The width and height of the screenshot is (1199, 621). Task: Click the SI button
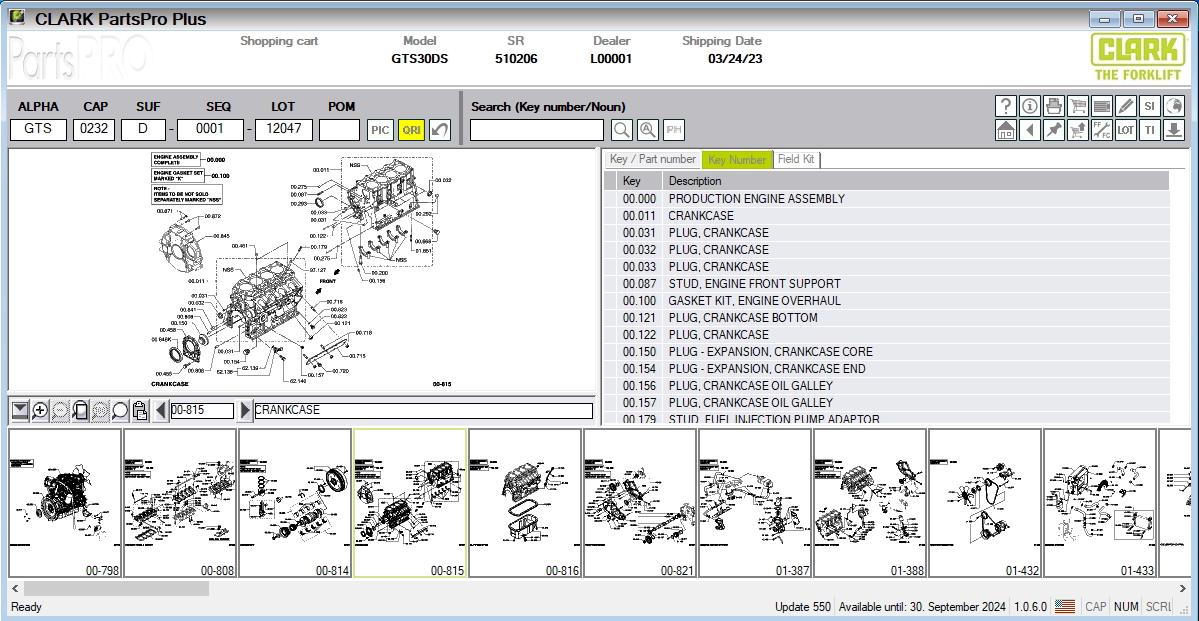point(1148,106)
